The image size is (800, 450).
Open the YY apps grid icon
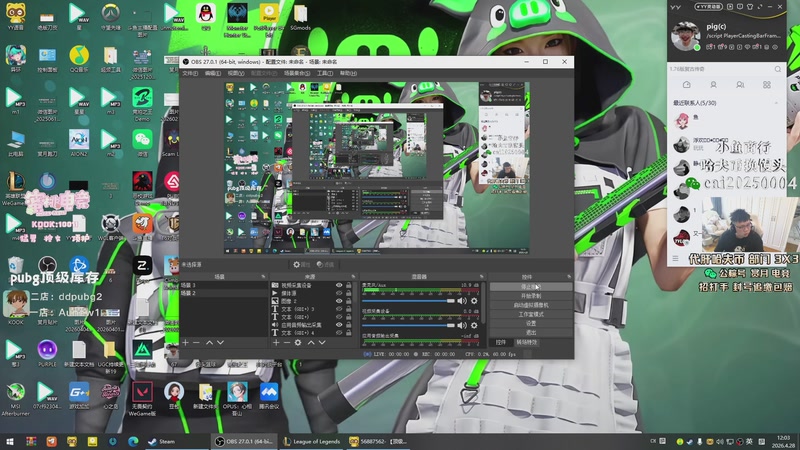(x=767, y=85)
